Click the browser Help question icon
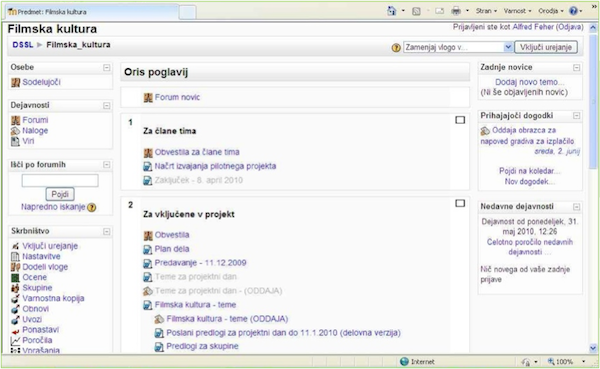The width and height of the screenshot is (600, 369). click(573, 11)
